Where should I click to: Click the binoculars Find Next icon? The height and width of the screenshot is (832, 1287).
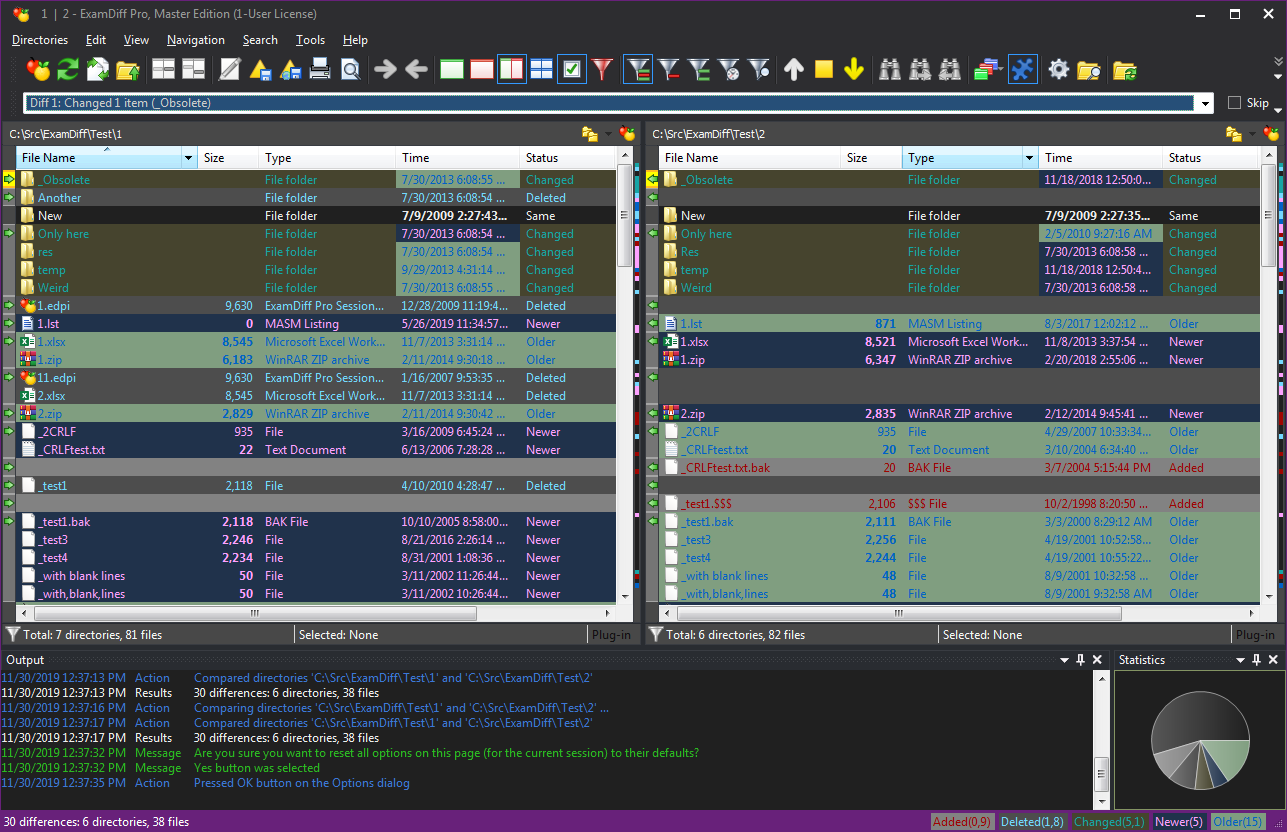pos(920,69)
